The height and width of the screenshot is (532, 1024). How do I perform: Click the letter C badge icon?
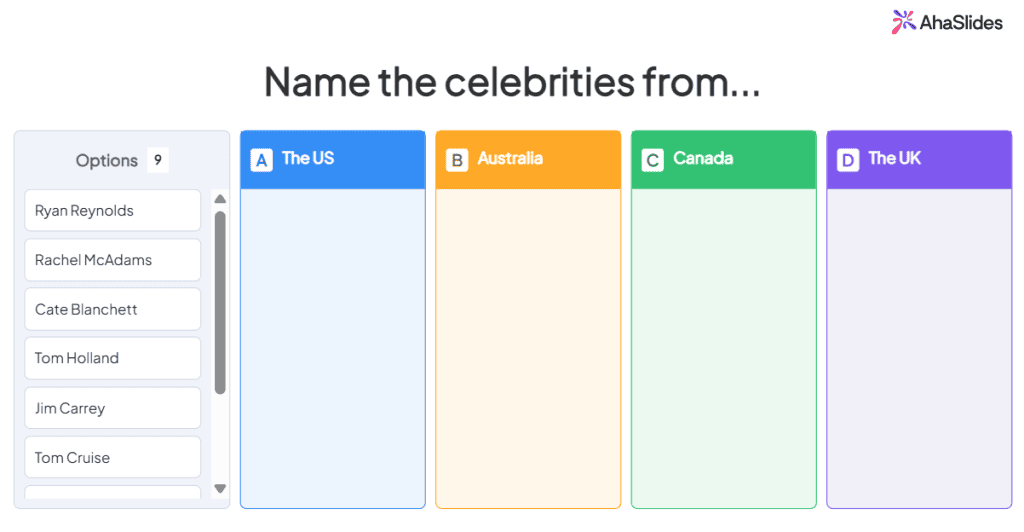coord(652,160)
